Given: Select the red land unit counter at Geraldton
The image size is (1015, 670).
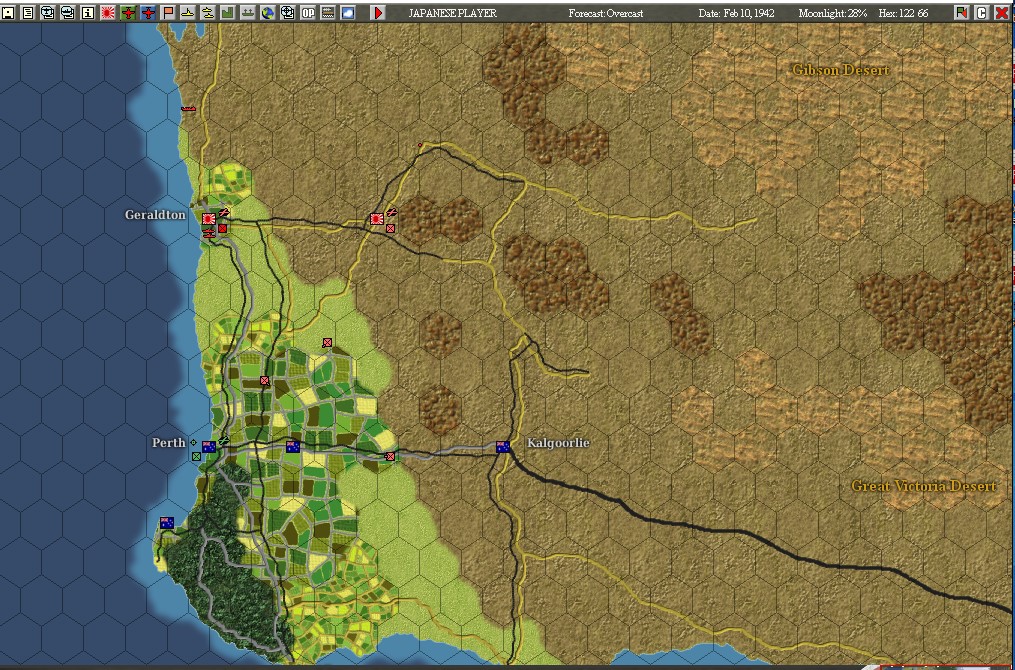Looking at the screenshot, I should [x=222, y=229].
